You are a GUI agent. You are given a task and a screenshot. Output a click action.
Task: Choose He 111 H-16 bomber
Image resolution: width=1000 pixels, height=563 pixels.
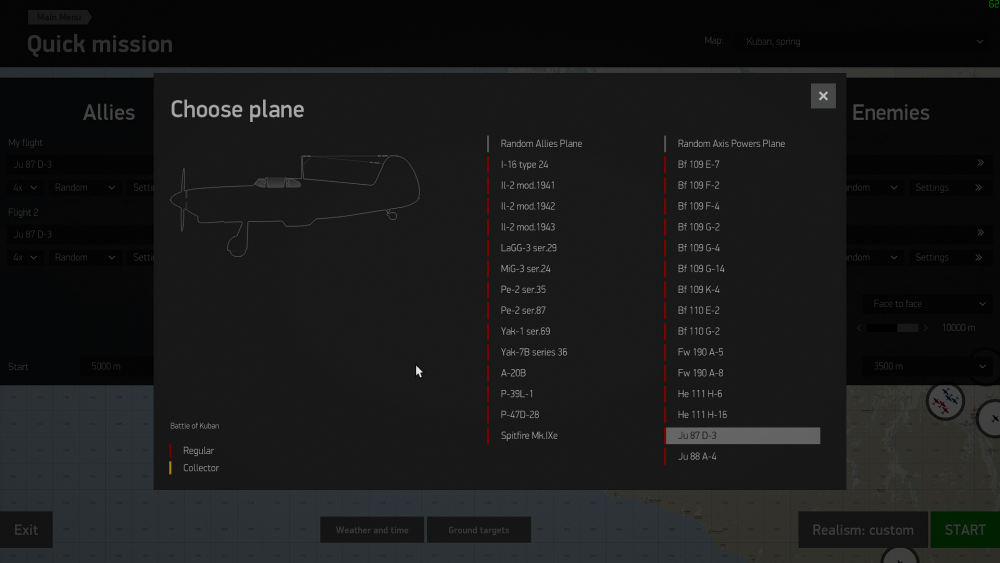coord(702,414)
